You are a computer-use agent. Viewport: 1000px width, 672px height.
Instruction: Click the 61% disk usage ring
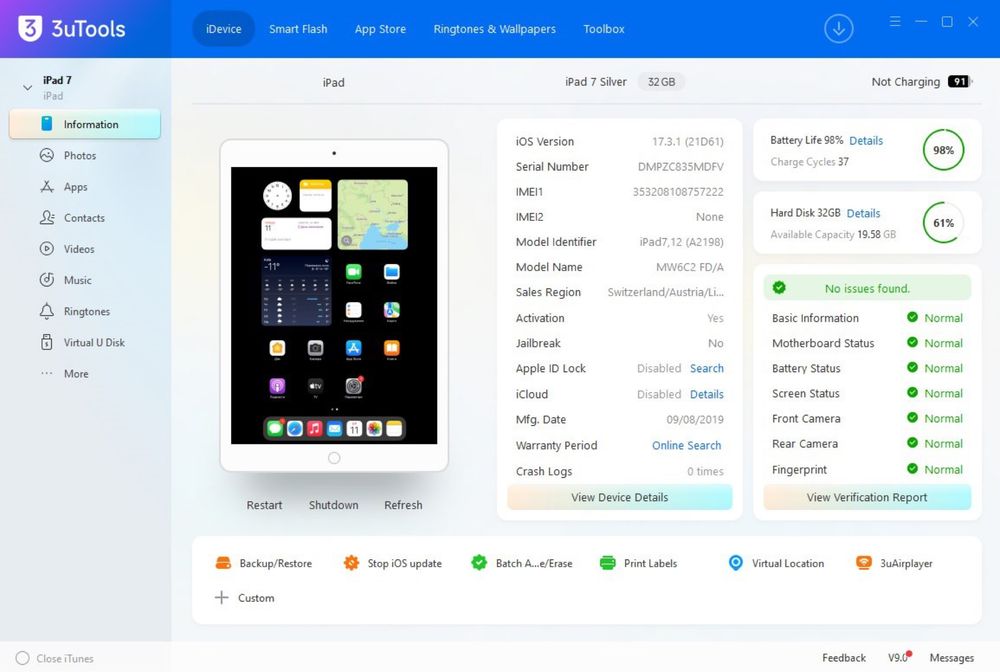944,223
